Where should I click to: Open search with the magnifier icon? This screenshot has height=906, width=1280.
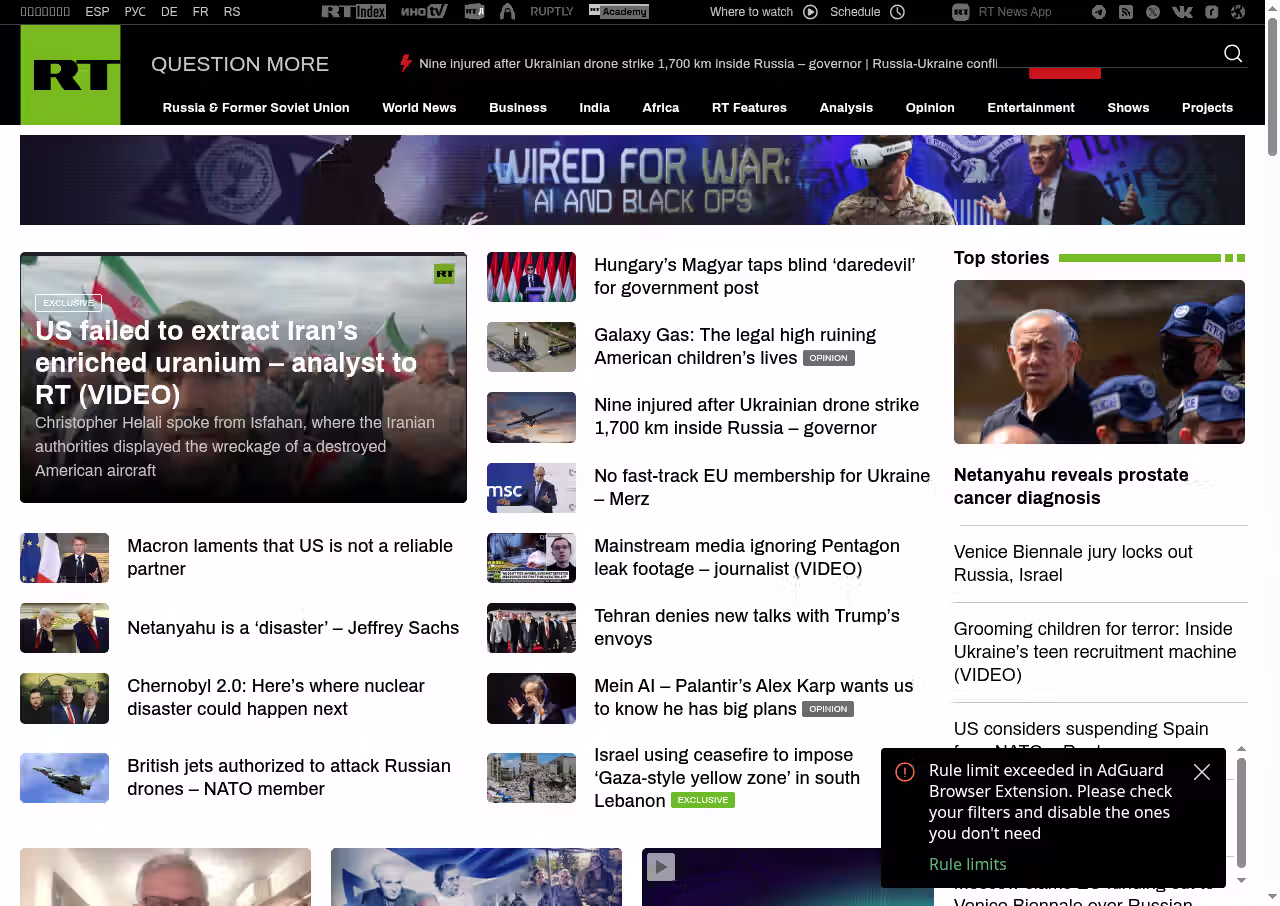point(1232,54)
